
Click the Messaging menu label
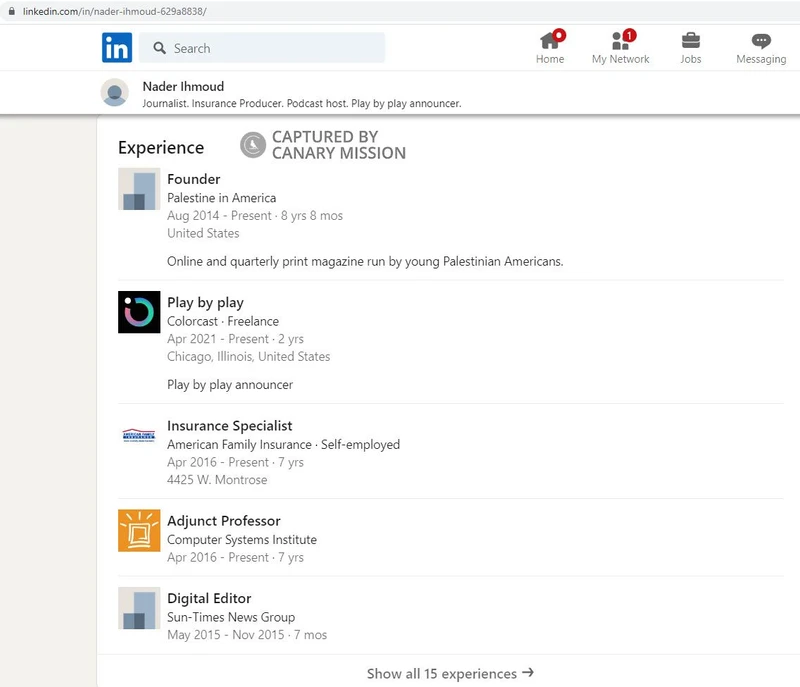(x=761, y=59)
